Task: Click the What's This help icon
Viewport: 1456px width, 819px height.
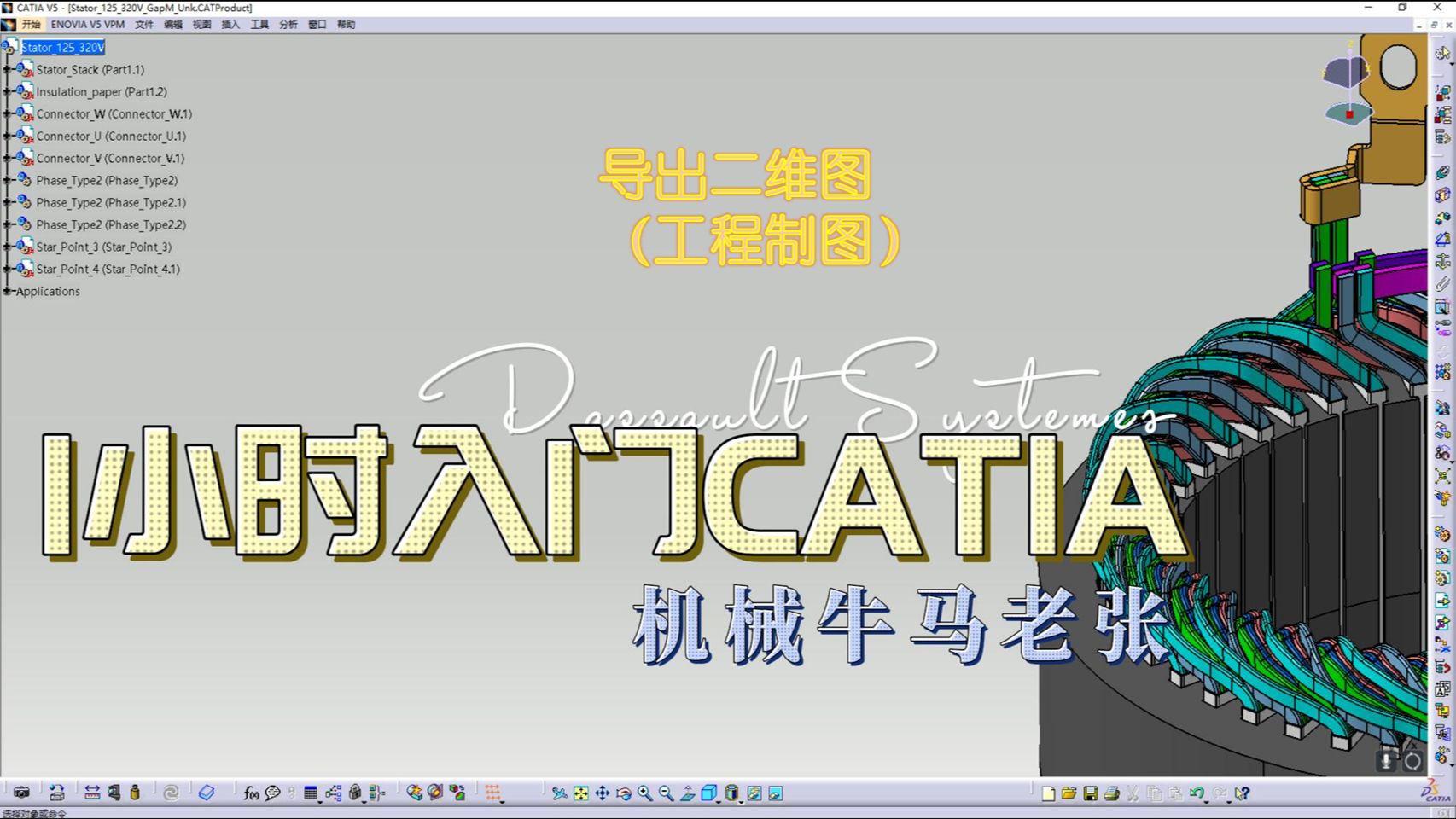Action: coord(1243,793)
